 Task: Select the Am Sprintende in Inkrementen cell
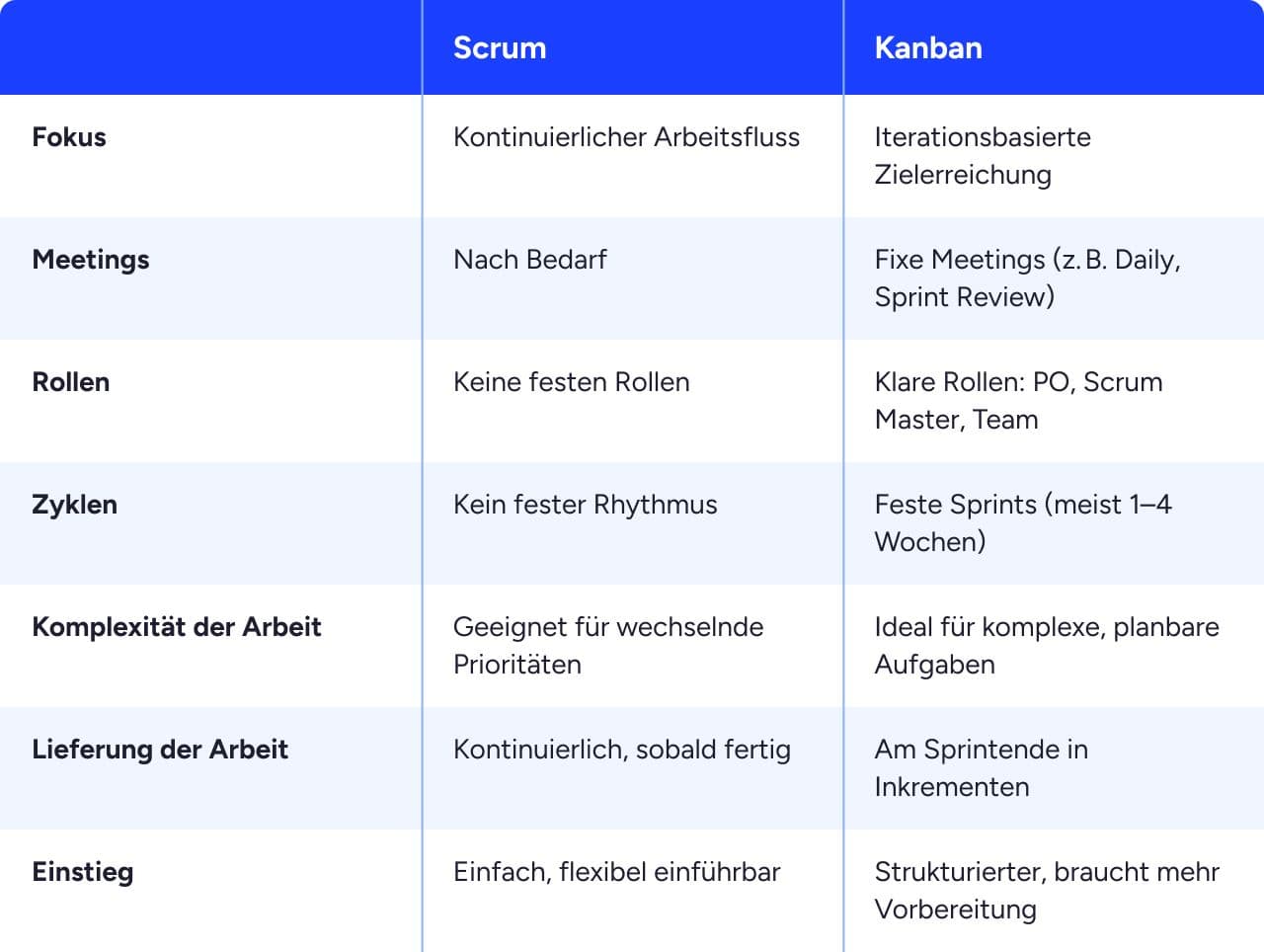point(981,768)
